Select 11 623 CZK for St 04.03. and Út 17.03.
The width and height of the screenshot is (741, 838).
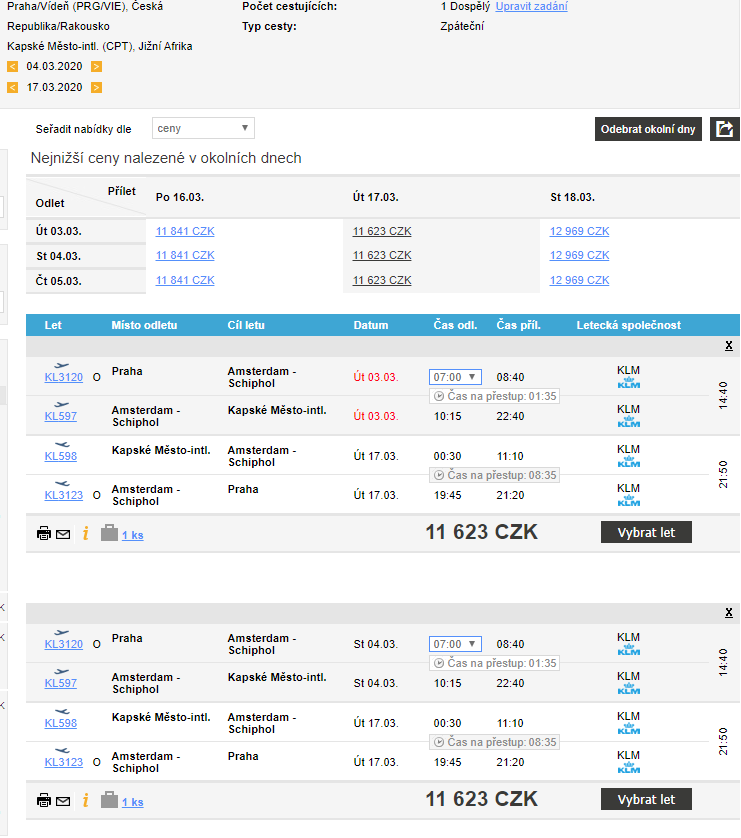pyautogui.click(x=382, y=255)
